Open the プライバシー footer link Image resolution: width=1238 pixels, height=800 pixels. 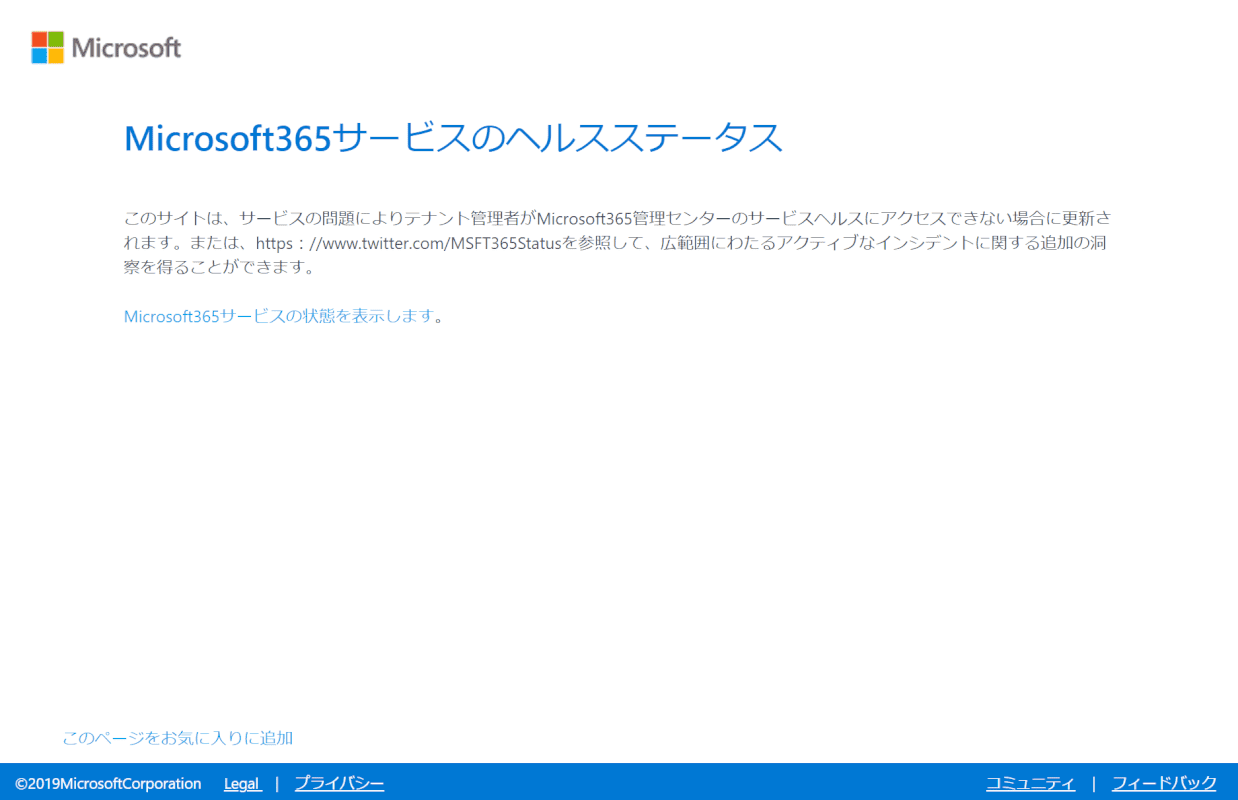(x=339, y=783)
